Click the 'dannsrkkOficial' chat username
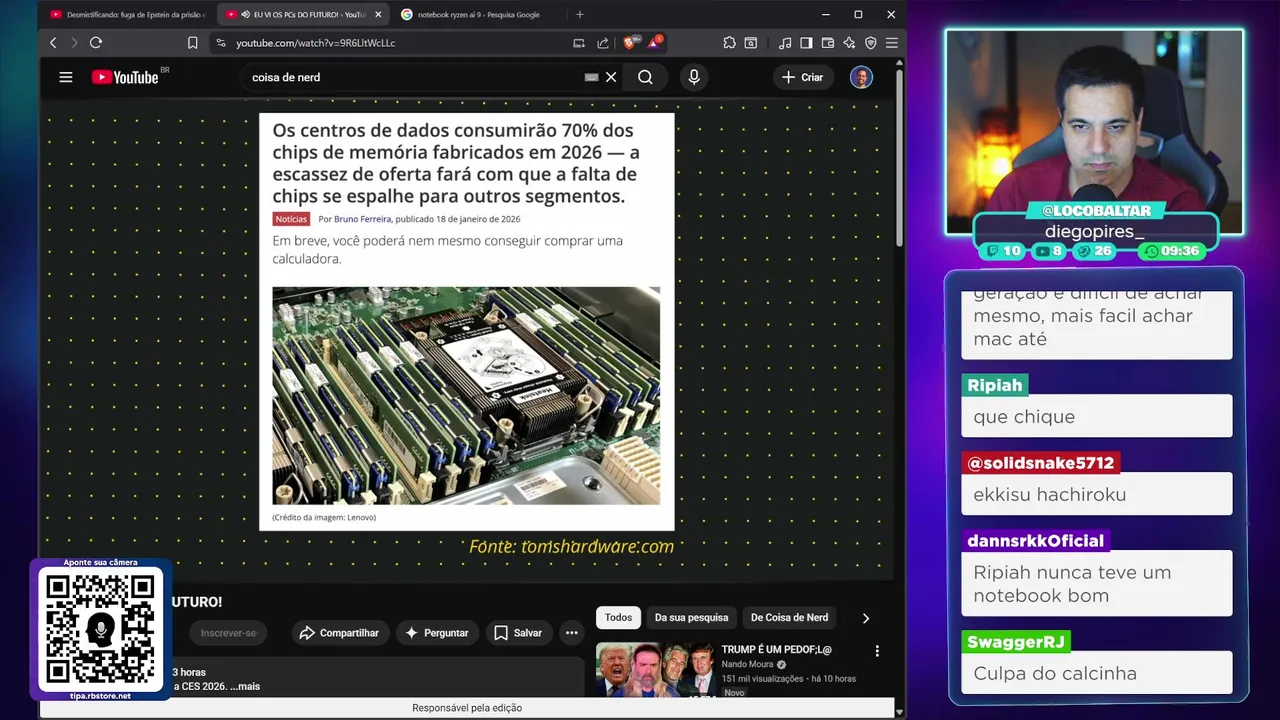 coord(1036,541)
